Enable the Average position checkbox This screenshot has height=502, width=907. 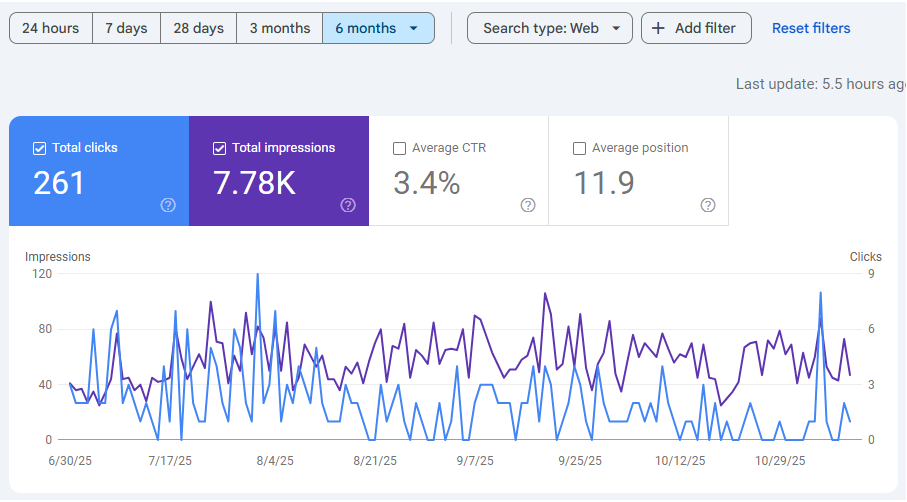click(580, 148)
